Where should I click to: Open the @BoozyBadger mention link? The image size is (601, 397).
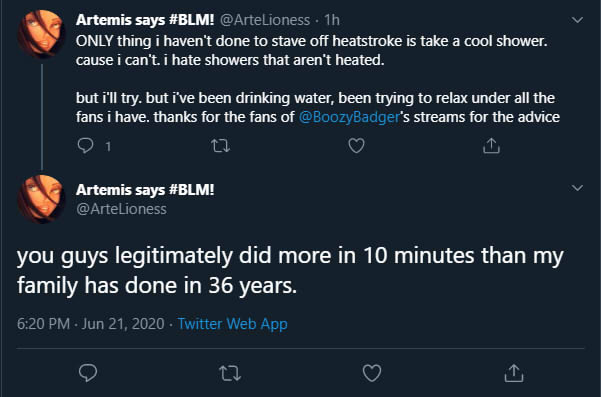349,117
